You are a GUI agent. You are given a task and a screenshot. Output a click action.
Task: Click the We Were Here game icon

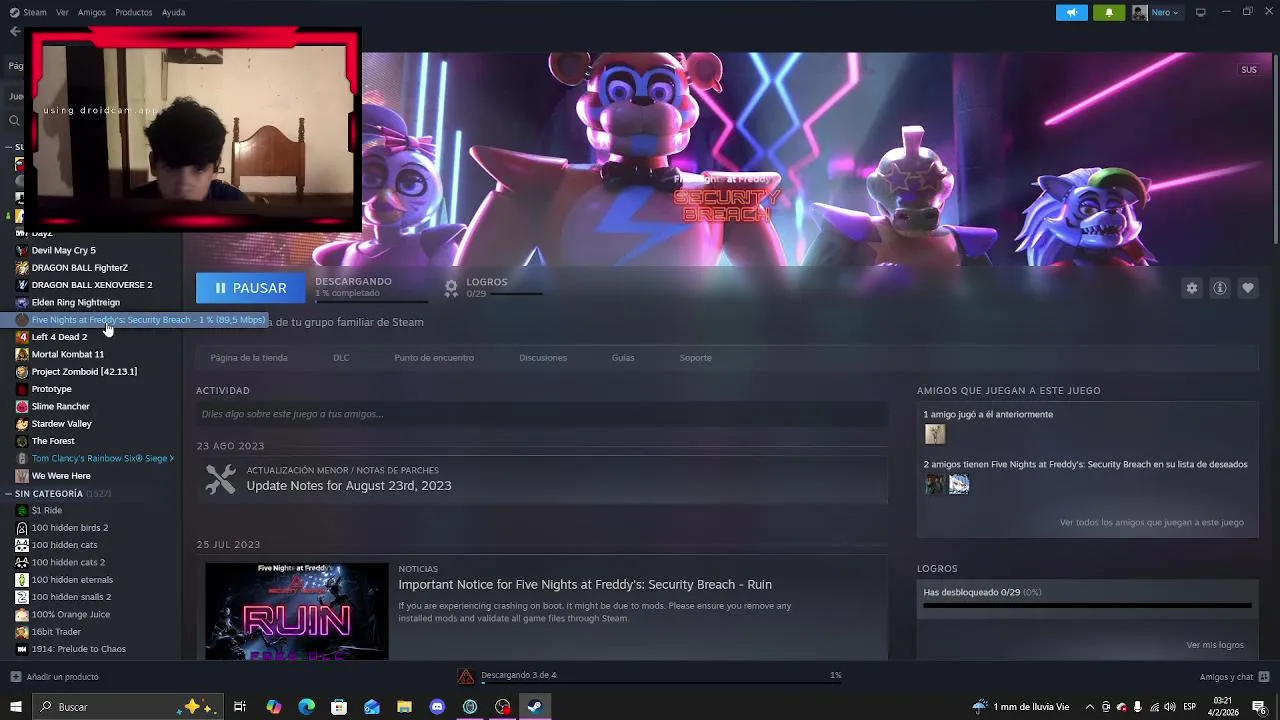click(22, 476)
